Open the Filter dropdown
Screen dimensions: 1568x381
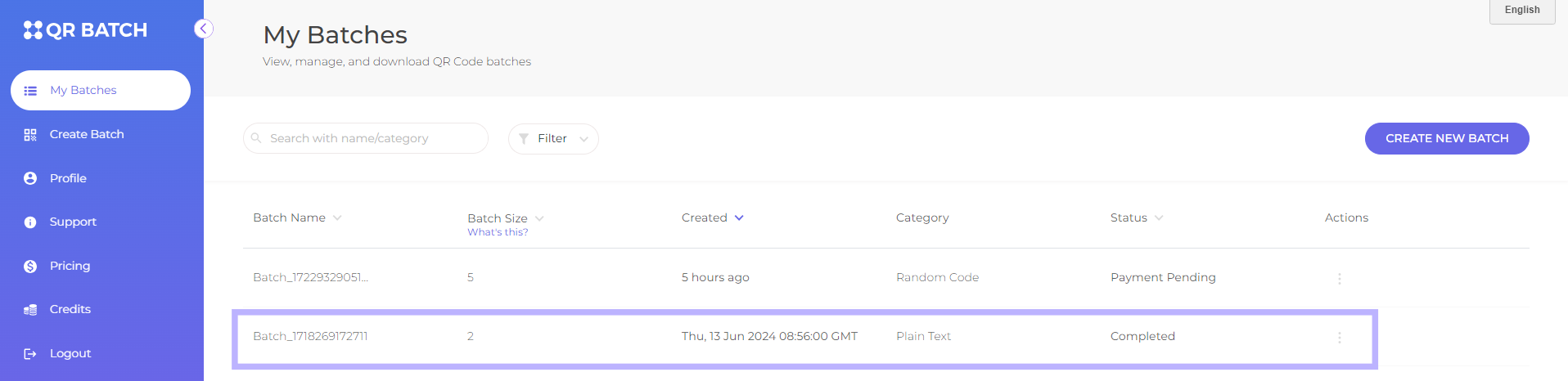pos(553,139)
